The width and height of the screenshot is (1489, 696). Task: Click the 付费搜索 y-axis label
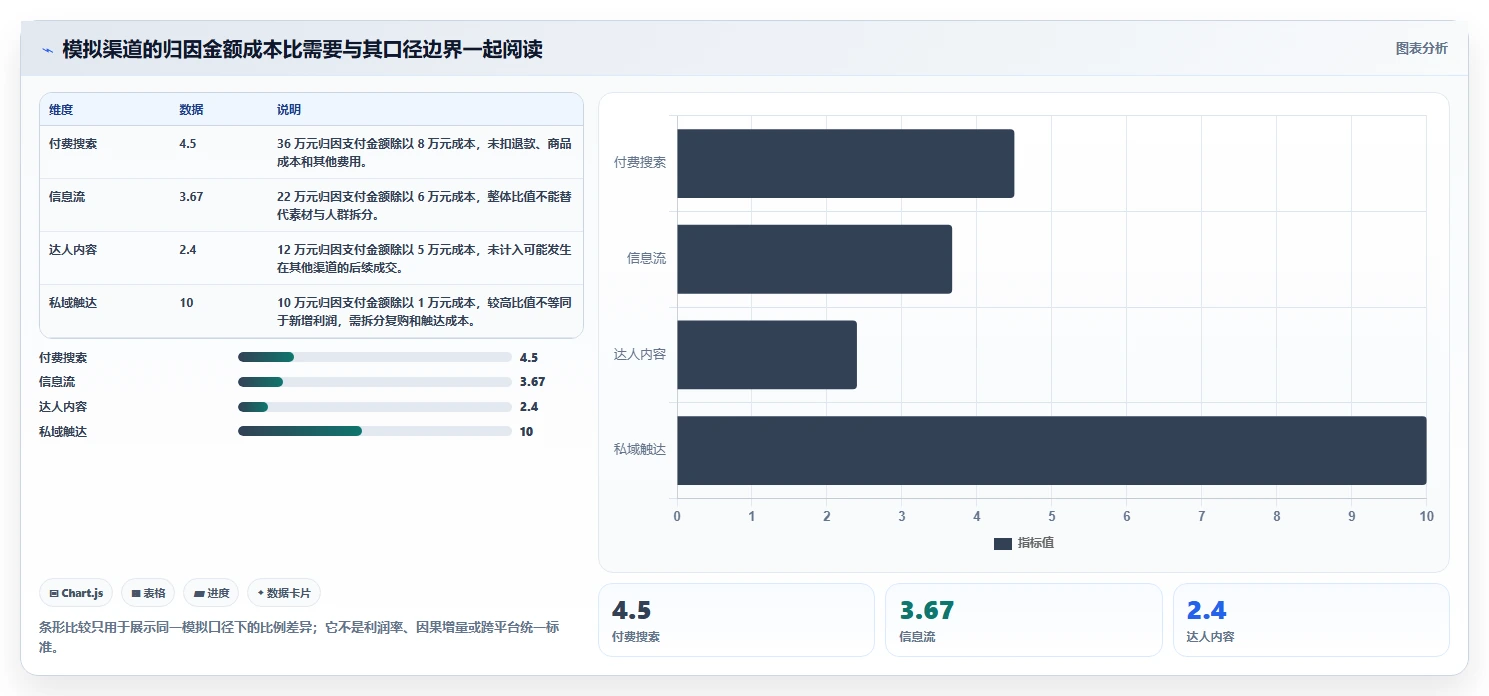click(x=640, y=162)
